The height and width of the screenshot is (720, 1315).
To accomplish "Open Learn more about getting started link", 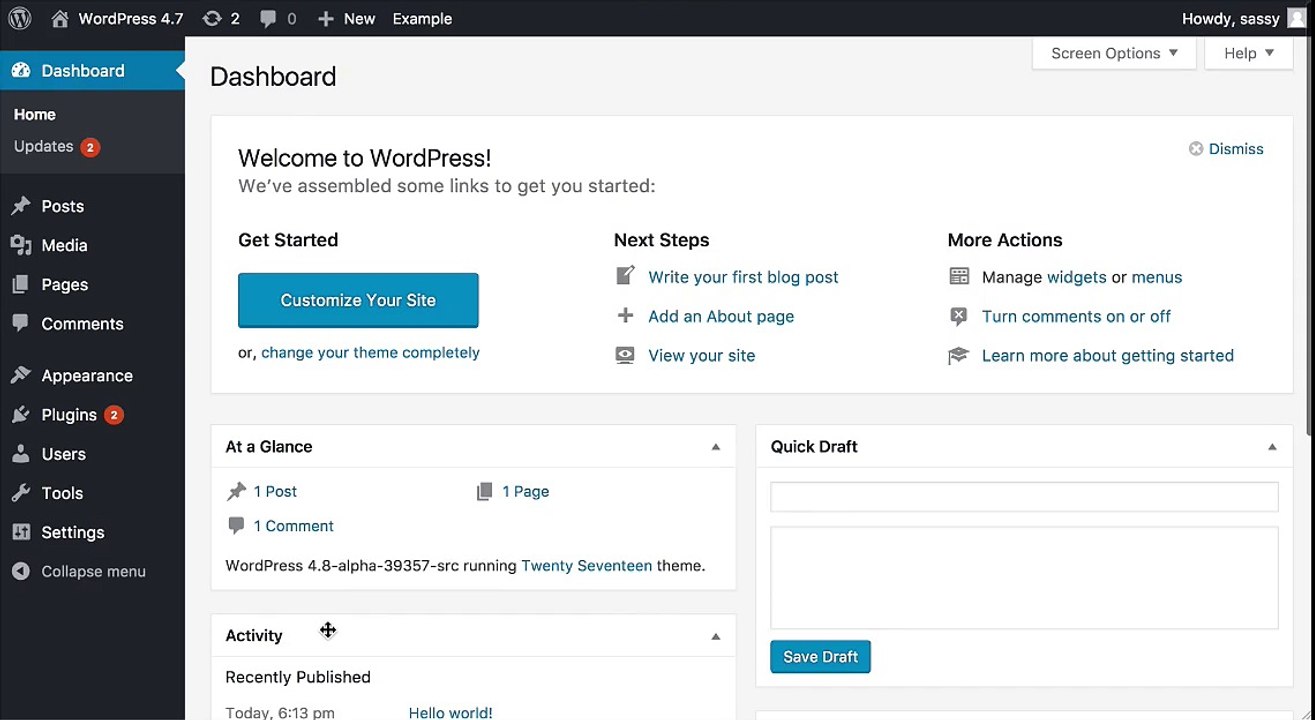I will coord(1107,355).
